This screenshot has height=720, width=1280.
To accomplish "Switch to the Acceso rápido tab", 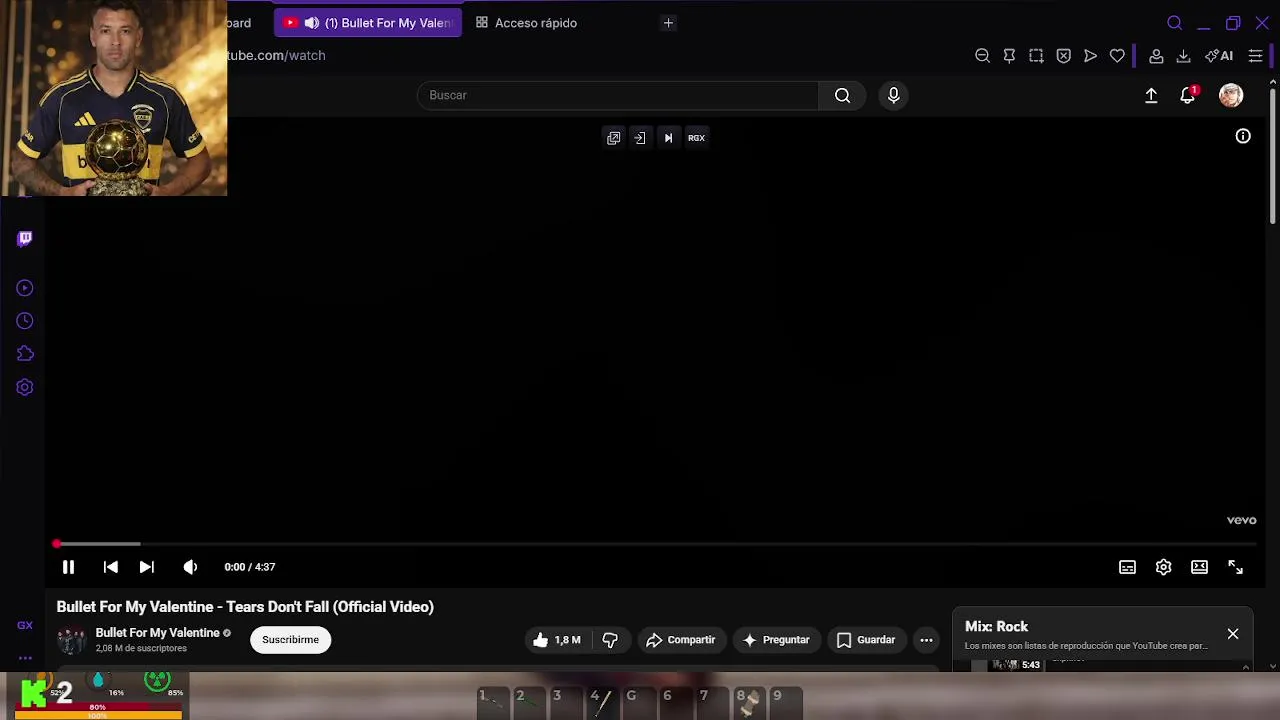I will pyautogui.click(x=526, y=23).
